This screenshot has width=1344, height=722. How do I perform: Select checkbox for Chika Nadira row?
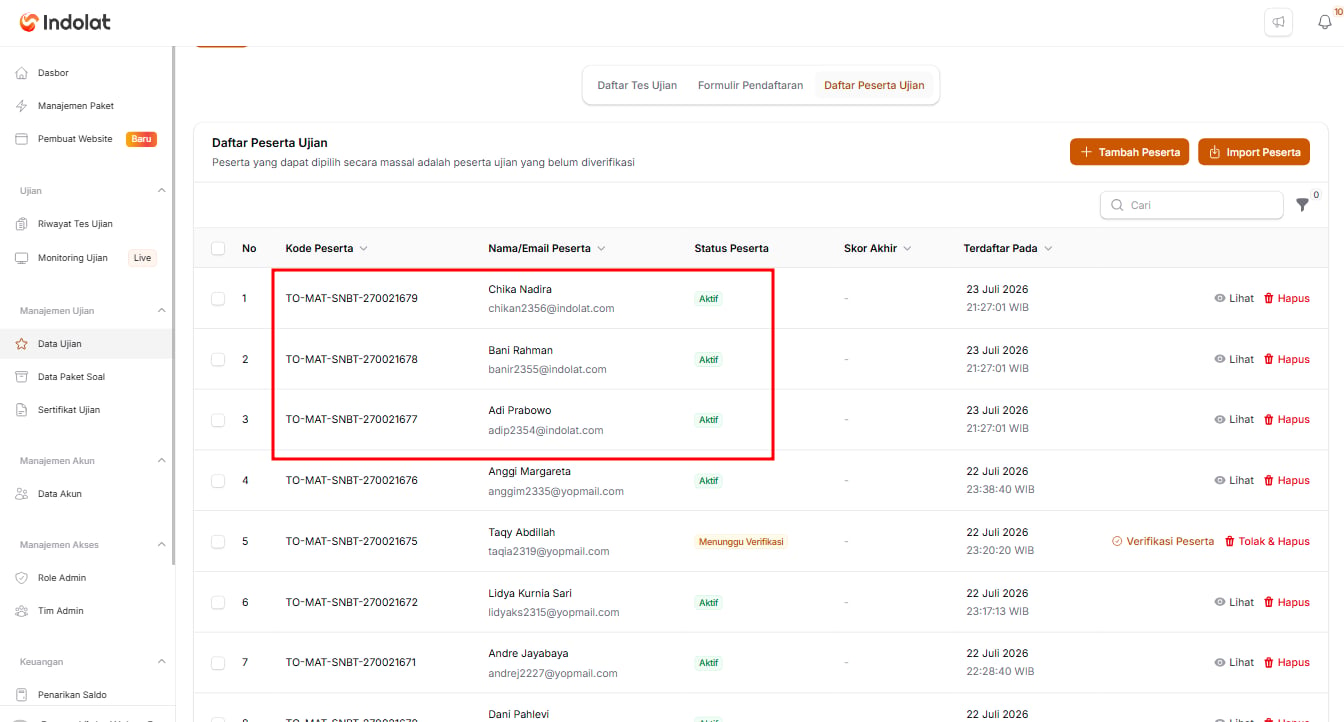tap(218, 298)
